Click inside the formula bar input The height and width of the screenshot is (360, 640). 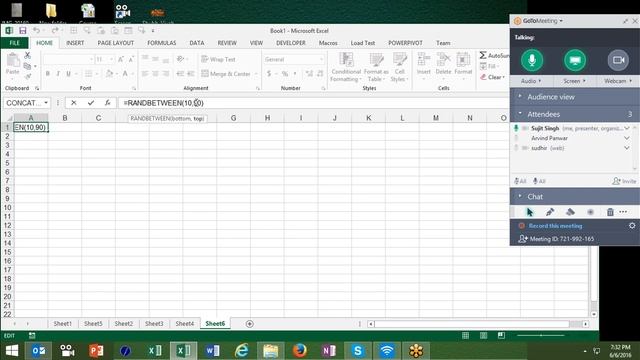pyautogui.click(x=312, y=103)
